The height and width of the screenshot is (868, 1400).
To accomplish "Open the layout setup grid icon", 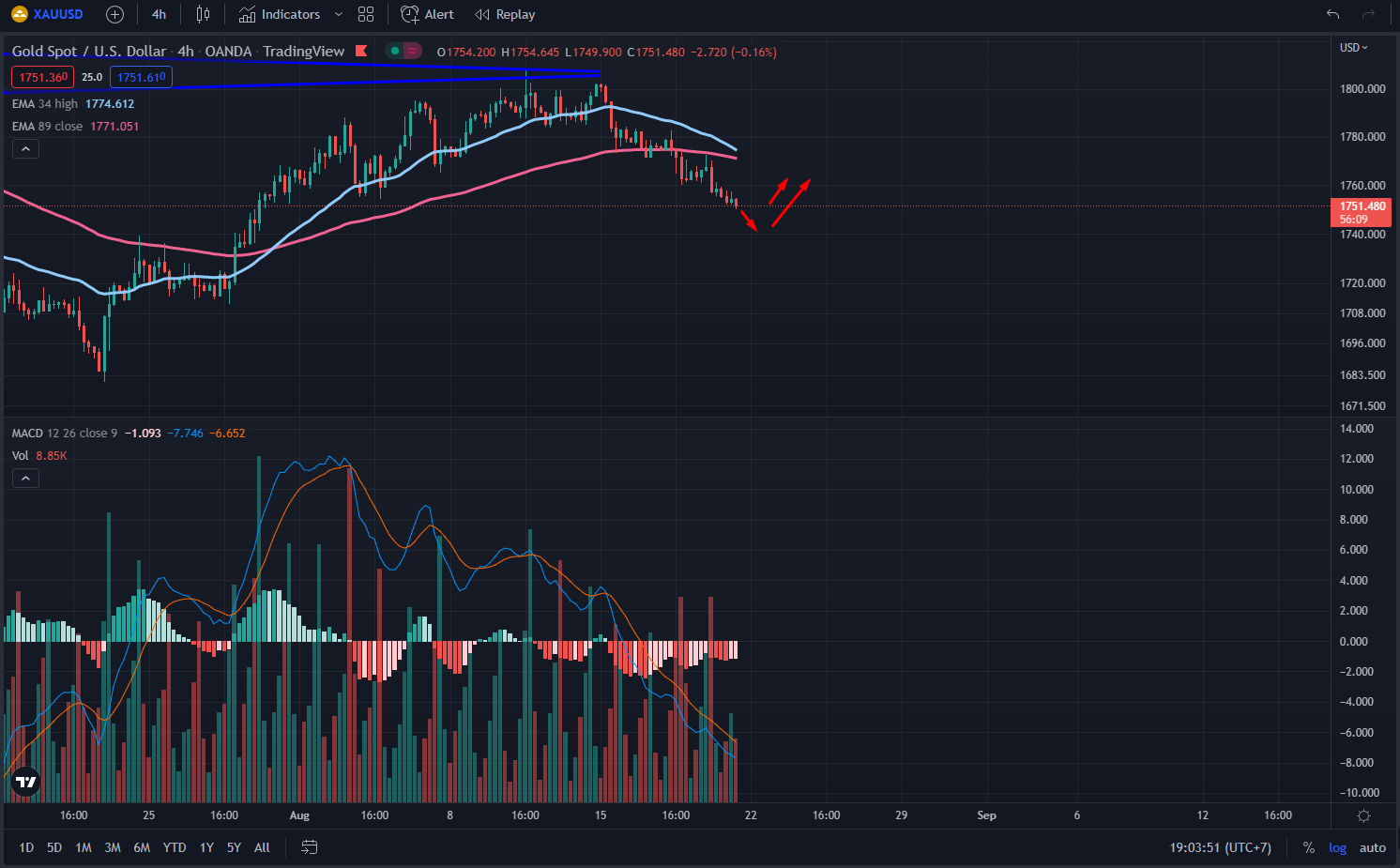I will click(366, 15).
